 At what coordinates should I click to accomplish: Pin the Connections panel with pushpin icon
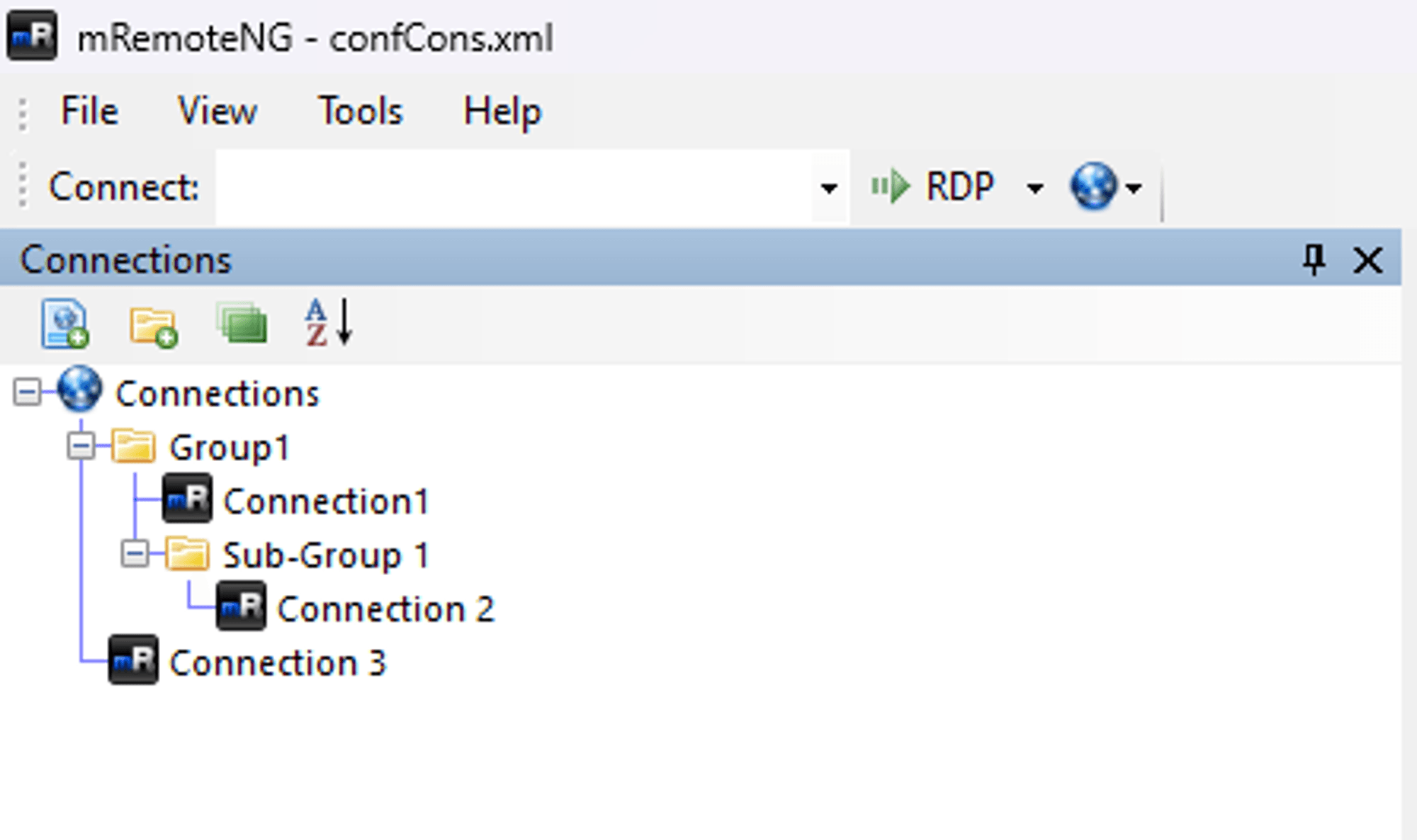1314,260
